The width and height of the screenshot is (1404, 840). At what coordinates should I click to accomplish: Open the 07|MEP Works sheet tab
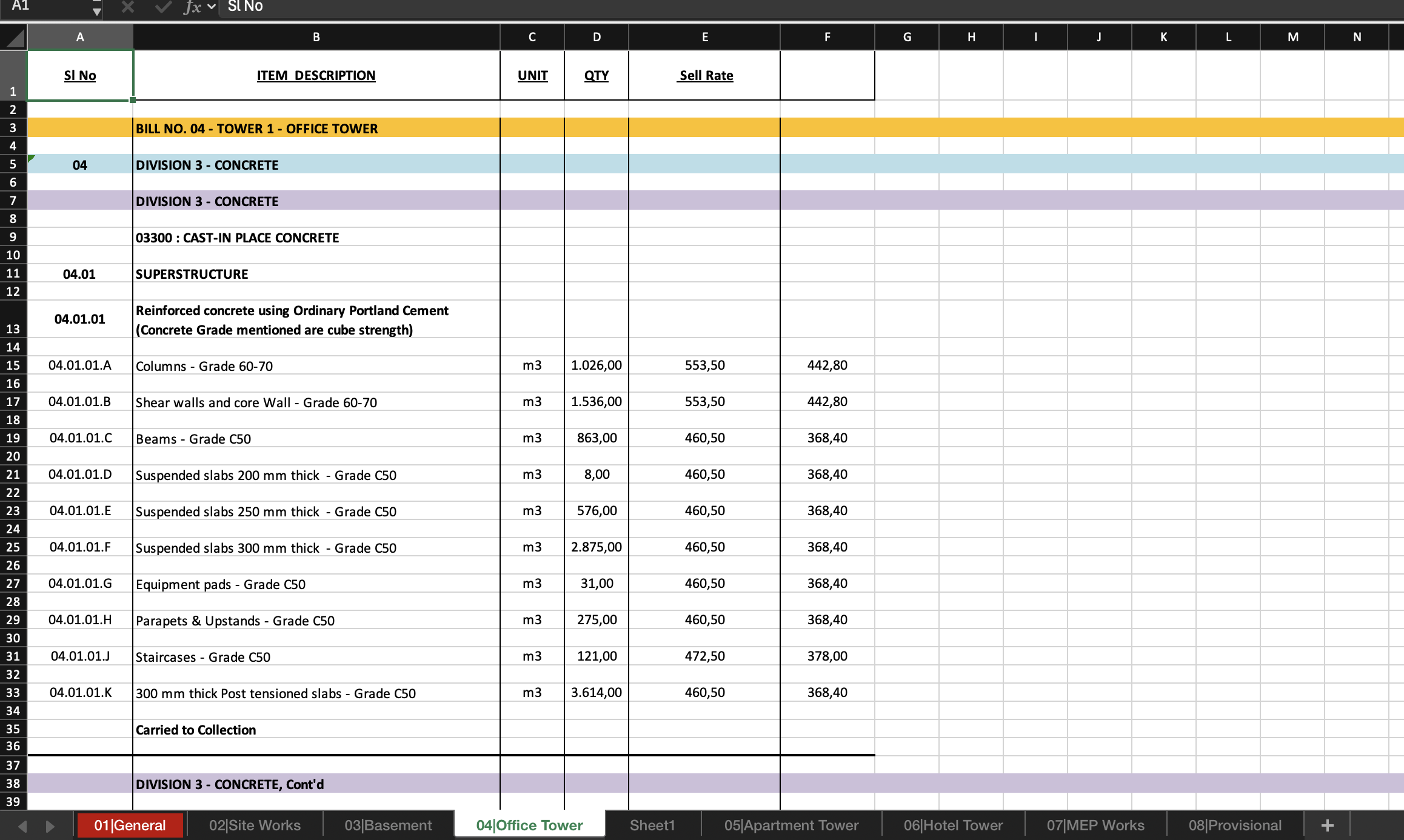[x=1095, y=825]
